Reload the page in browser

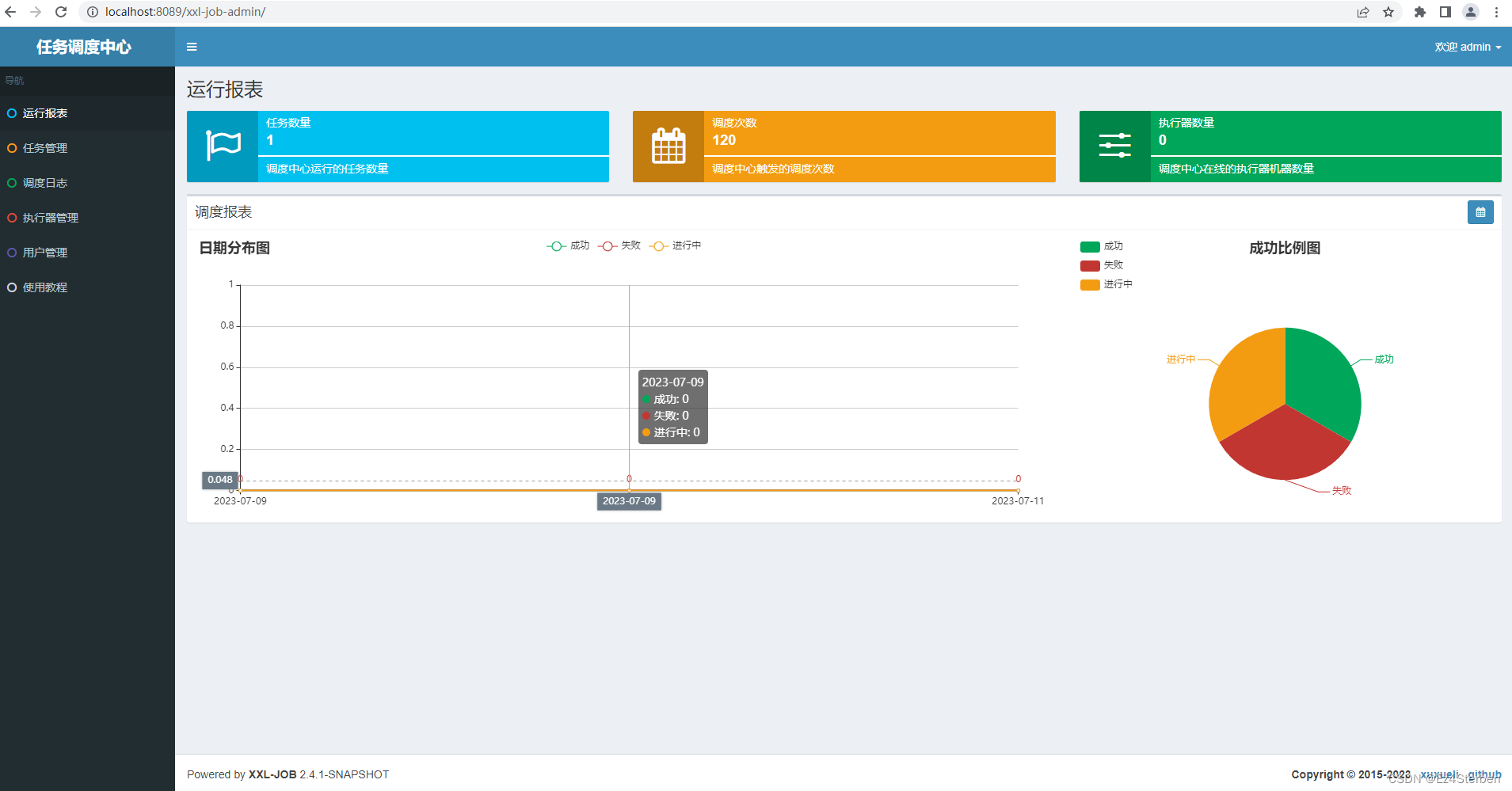tap(61, 12)
